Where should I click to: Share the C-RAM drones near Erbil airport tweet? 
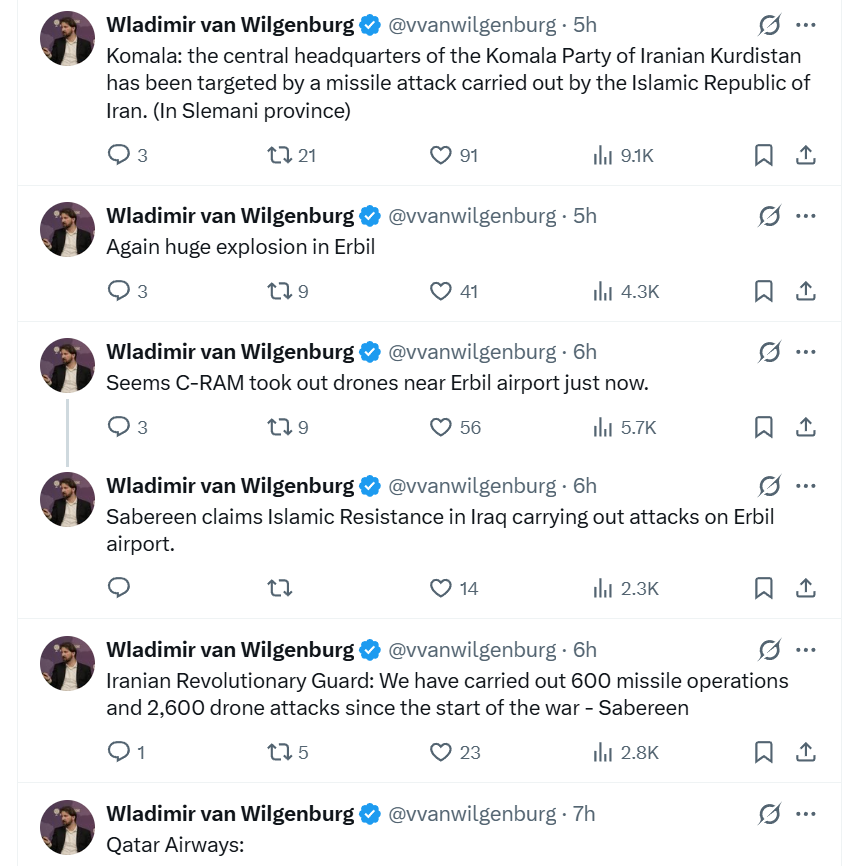pos(805,427)
